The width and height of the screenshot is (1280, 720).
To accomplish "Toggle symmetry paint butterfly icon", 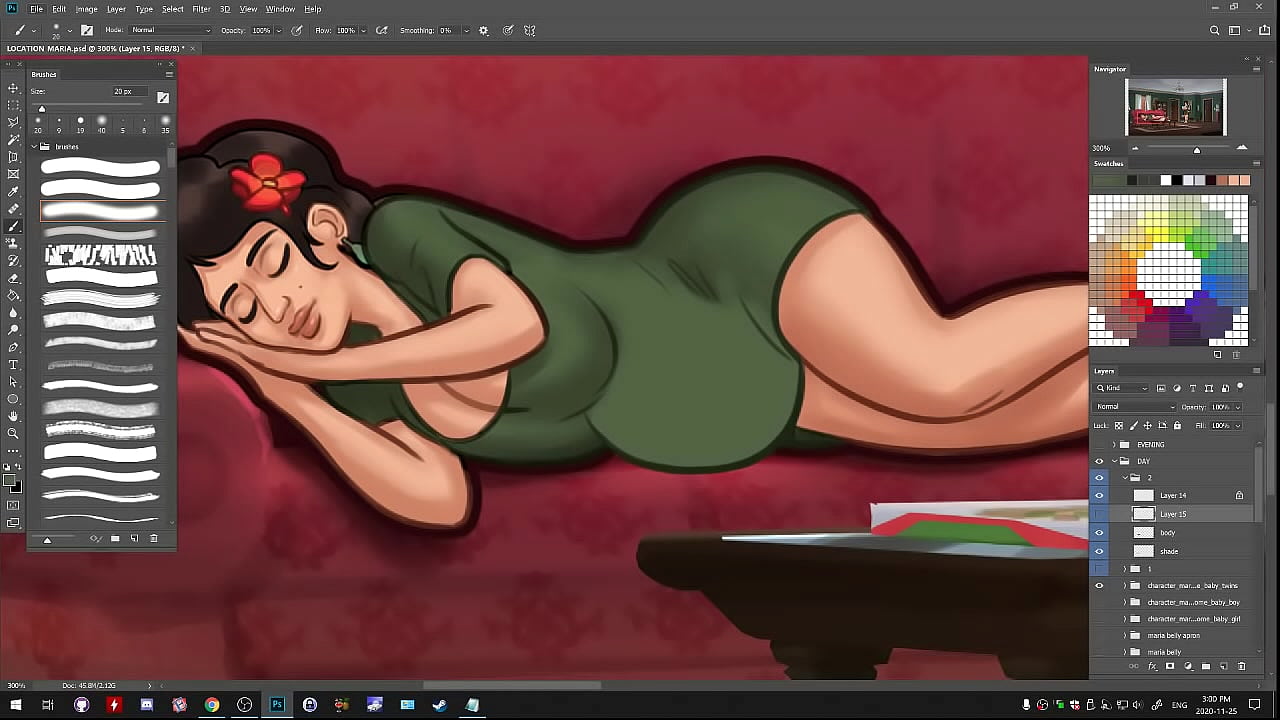I will pyautogui.click(x=530, y=31).
